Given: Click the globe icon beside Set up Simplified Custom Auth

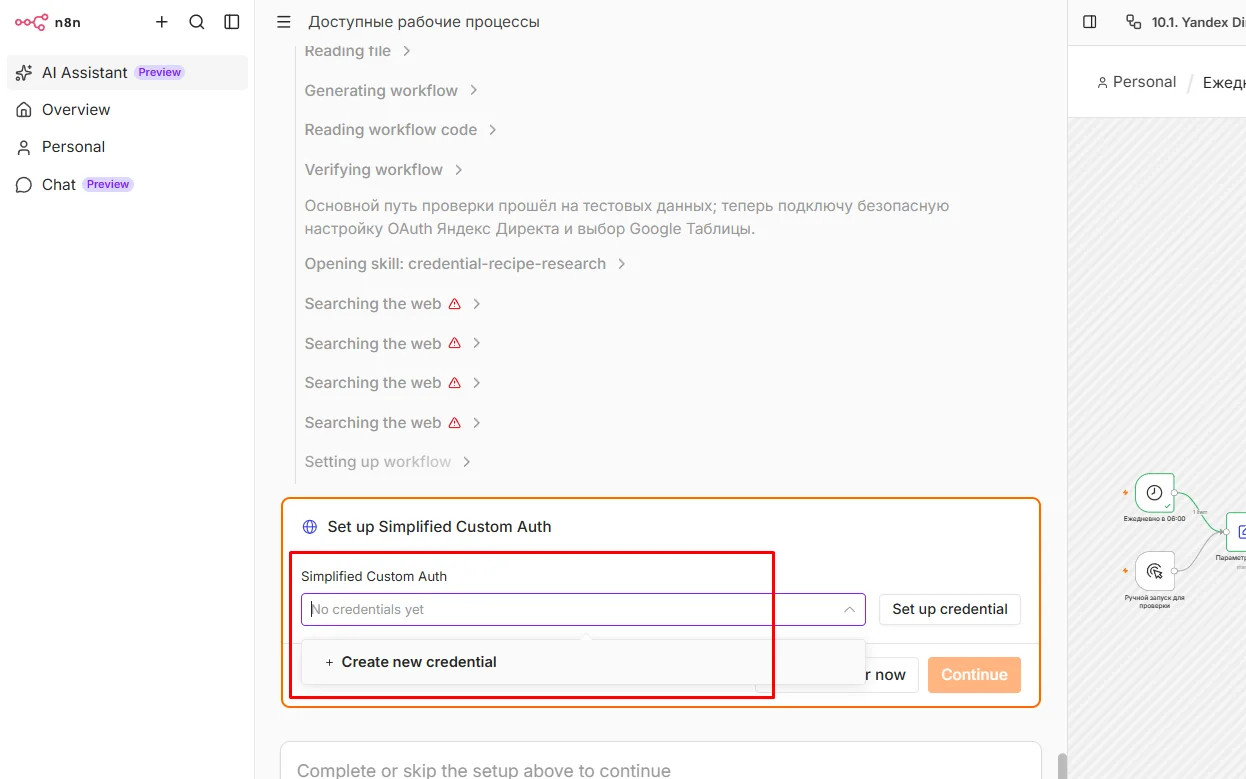Looking at the screenshot, I should 310,527.
